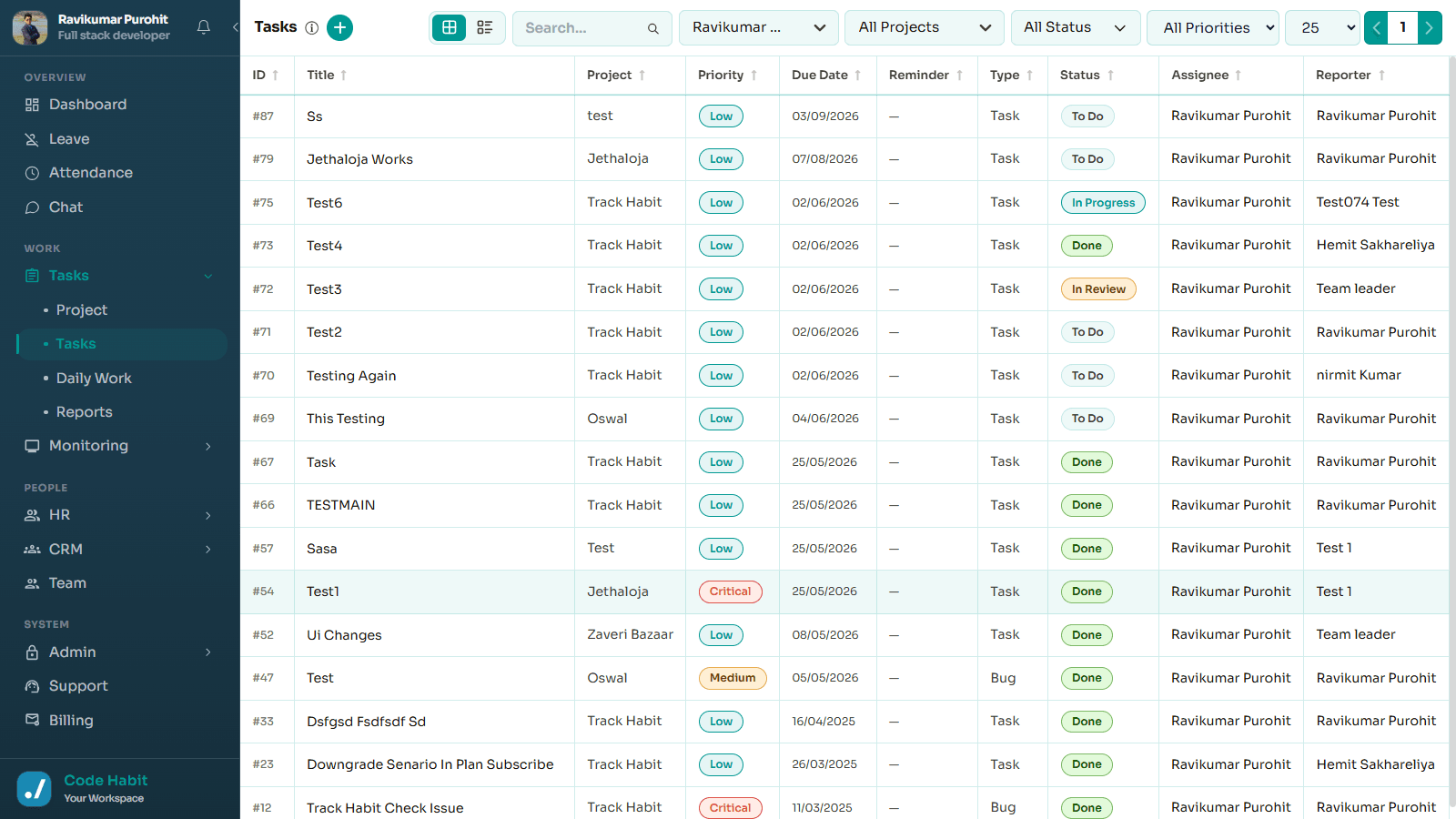1456x819 pixels.
Task: Collapse the sidebar with the arrow icon
Action: click(235, 27)
